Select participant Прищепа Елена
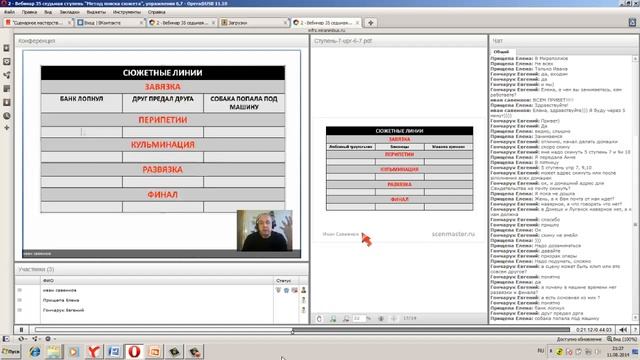Image resolution: width=640 pixels, height=360 pixels. pyautogui.click(x=61, y=300)
